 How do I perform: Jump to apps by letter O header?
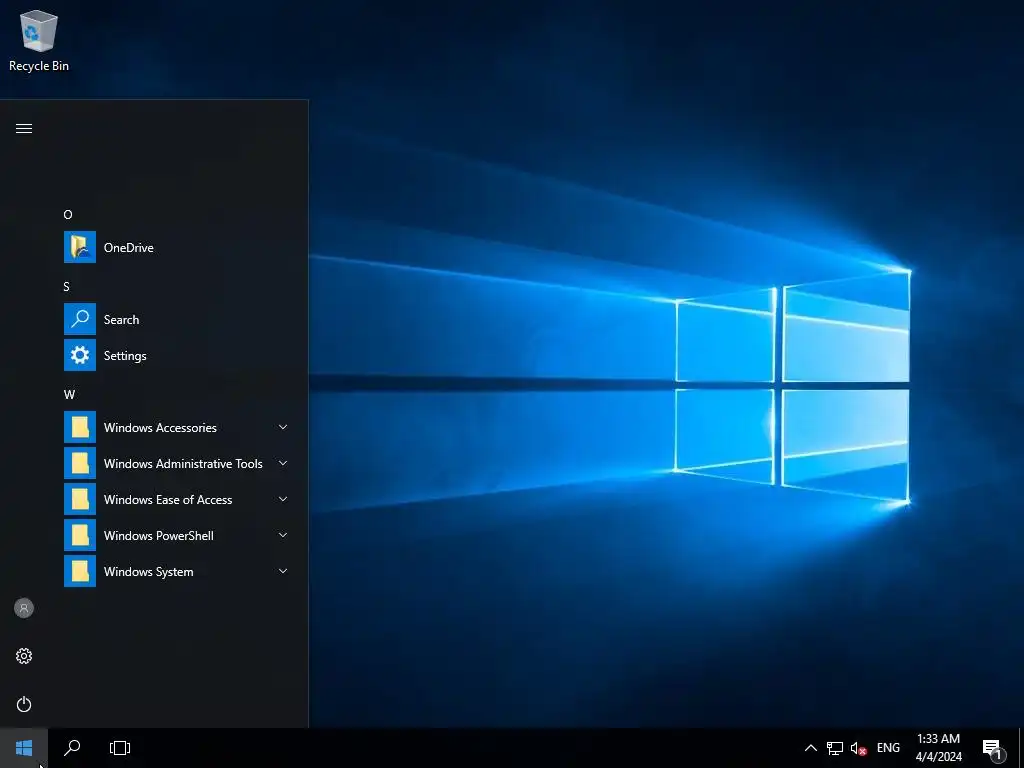tap(68, 214)
